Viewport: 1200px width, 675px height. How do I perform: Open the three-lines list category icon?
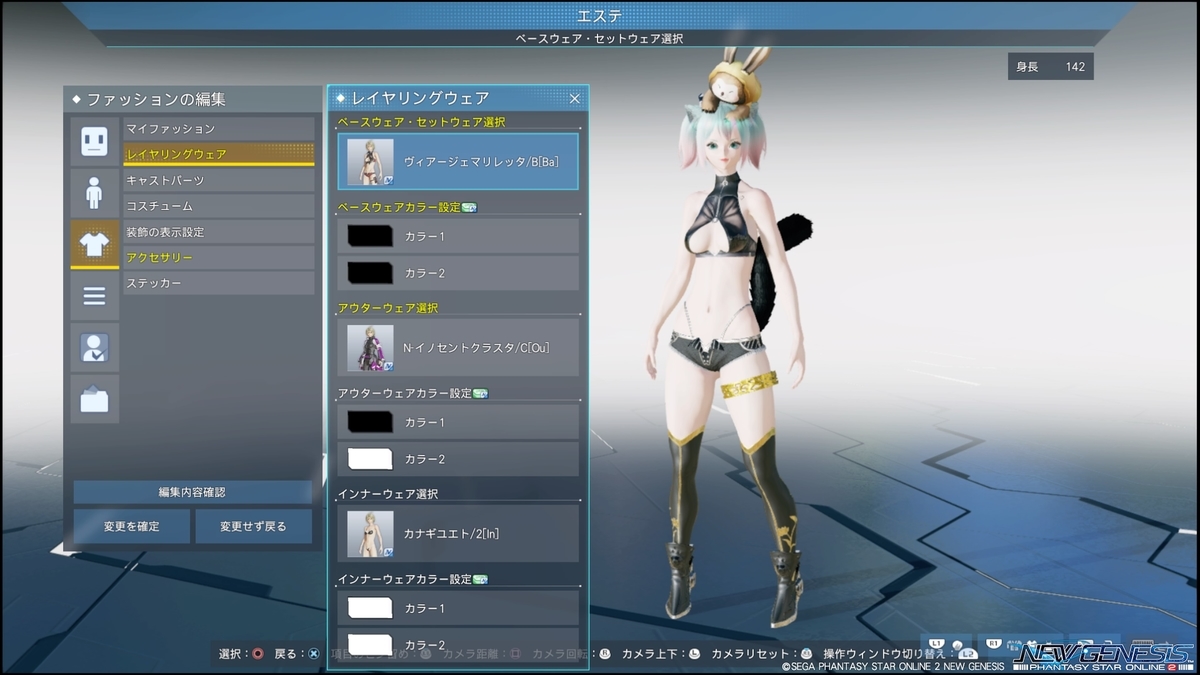point(95,296)
